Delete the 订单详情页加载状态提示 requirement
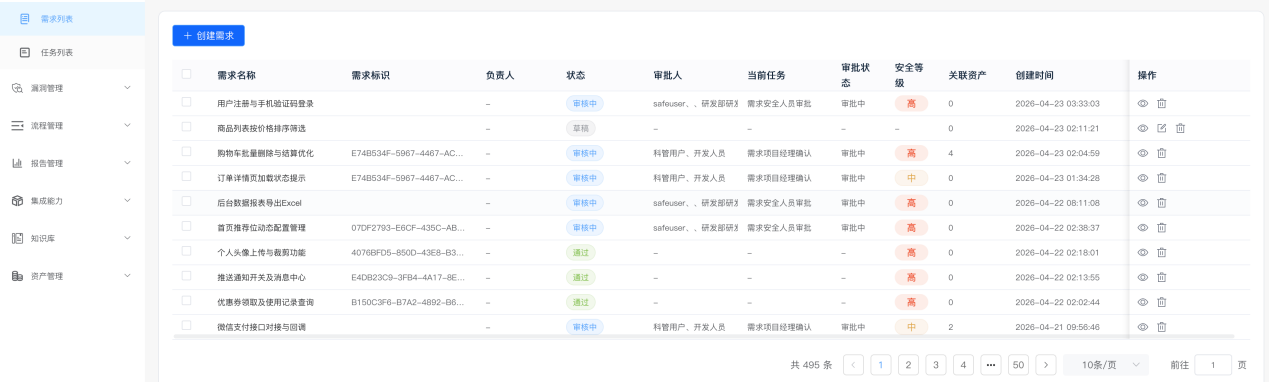The height and width of the screenshot is (382, 1269). click(1161, 178)
